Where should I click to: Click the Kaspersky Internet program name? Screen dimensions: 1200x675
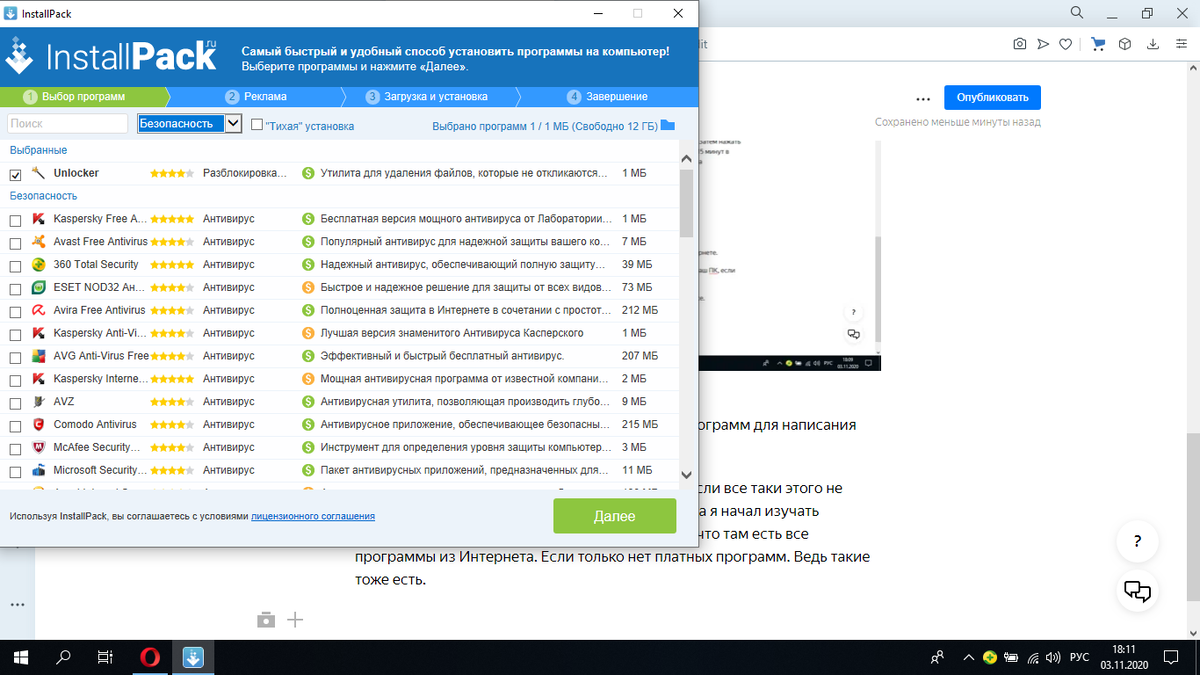(x=100, y=379)
